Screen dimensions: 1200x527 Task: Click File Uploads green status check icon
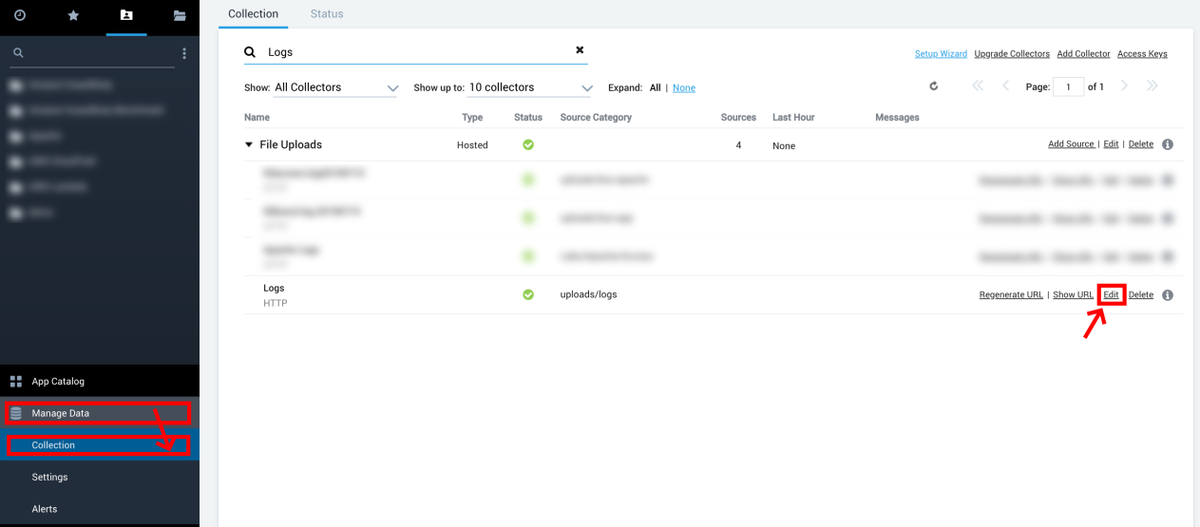tap(528, 145)
